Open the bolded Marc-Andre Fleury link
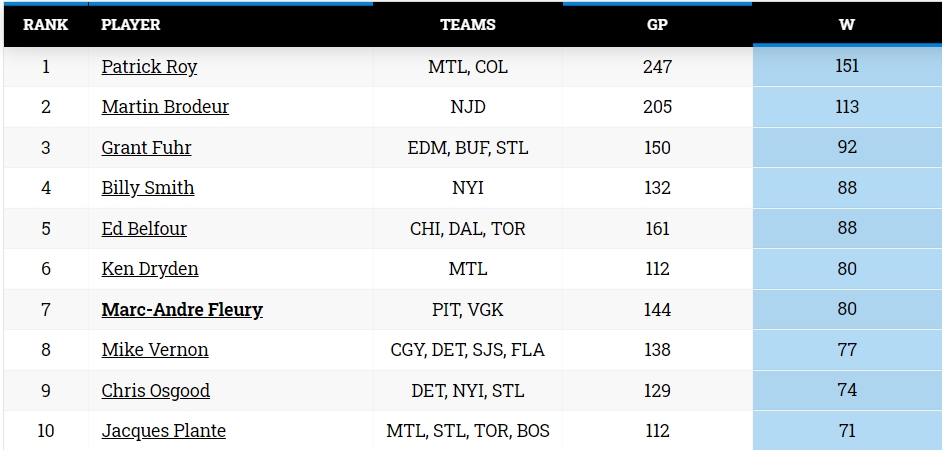This screenshot has height=450, width=942. 182,309
